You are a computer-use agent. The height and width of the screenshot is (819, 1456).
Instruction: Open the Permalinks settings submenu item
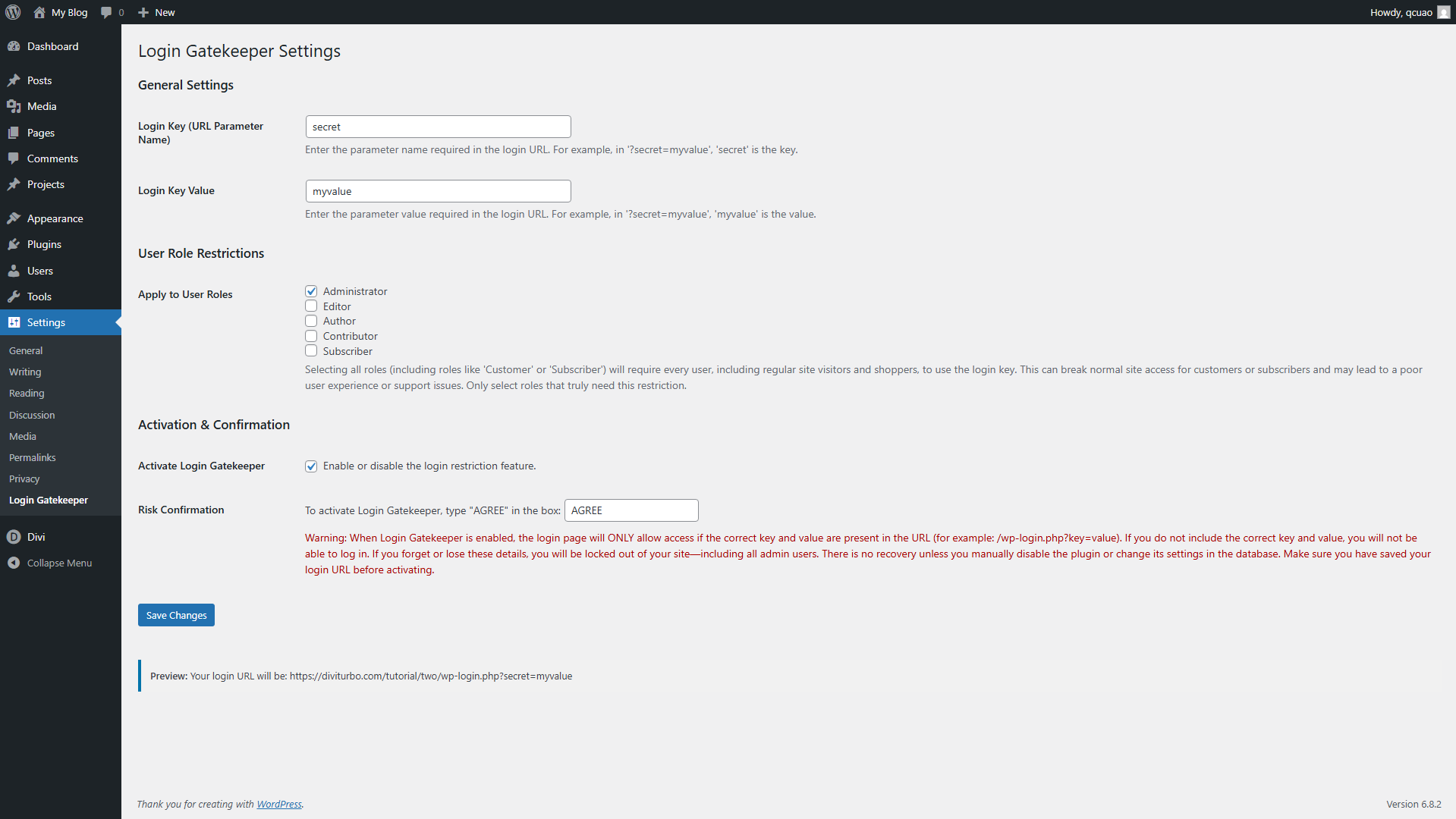33,457
